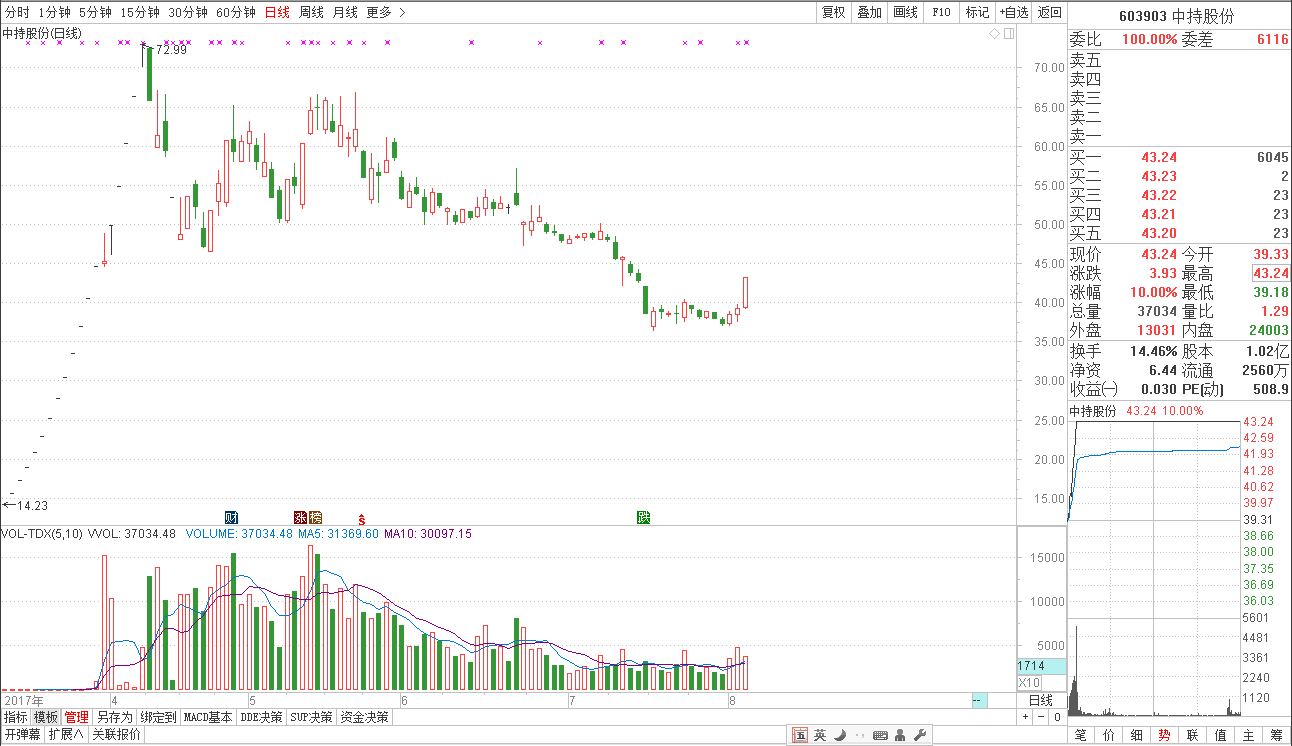Open IME settings wrench icon
This screenshot has height=746, width=1292.
click(920, 735)
